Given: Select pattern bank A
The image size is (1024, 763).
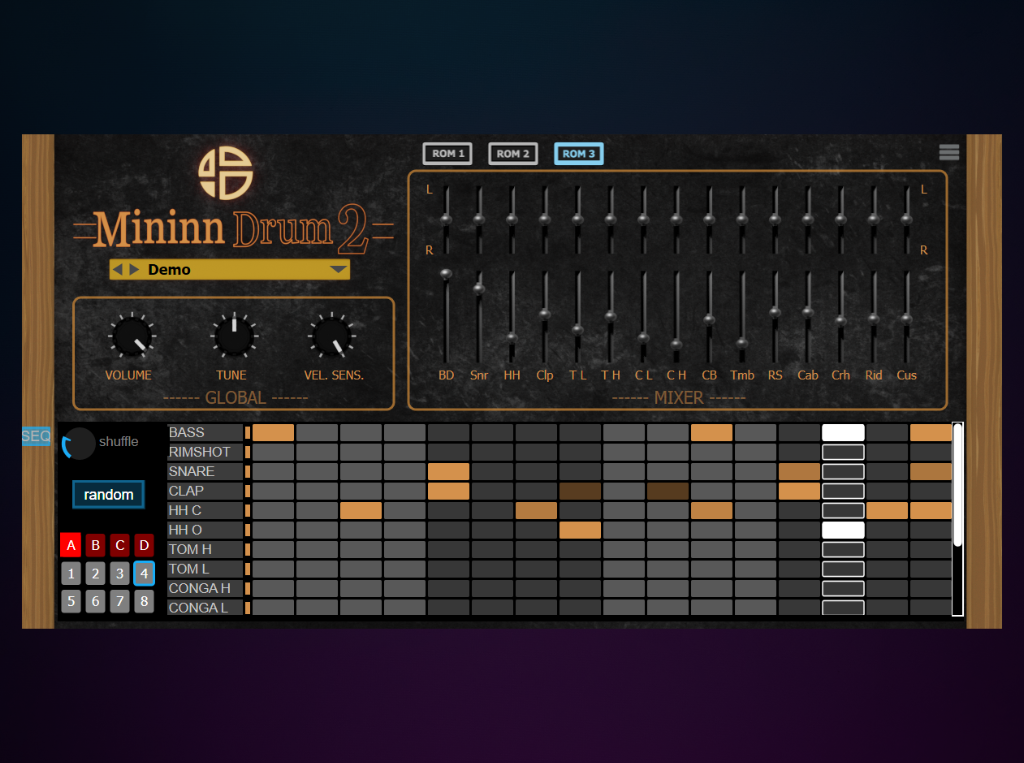Looking at the screenshot, I should click(70, 545).
